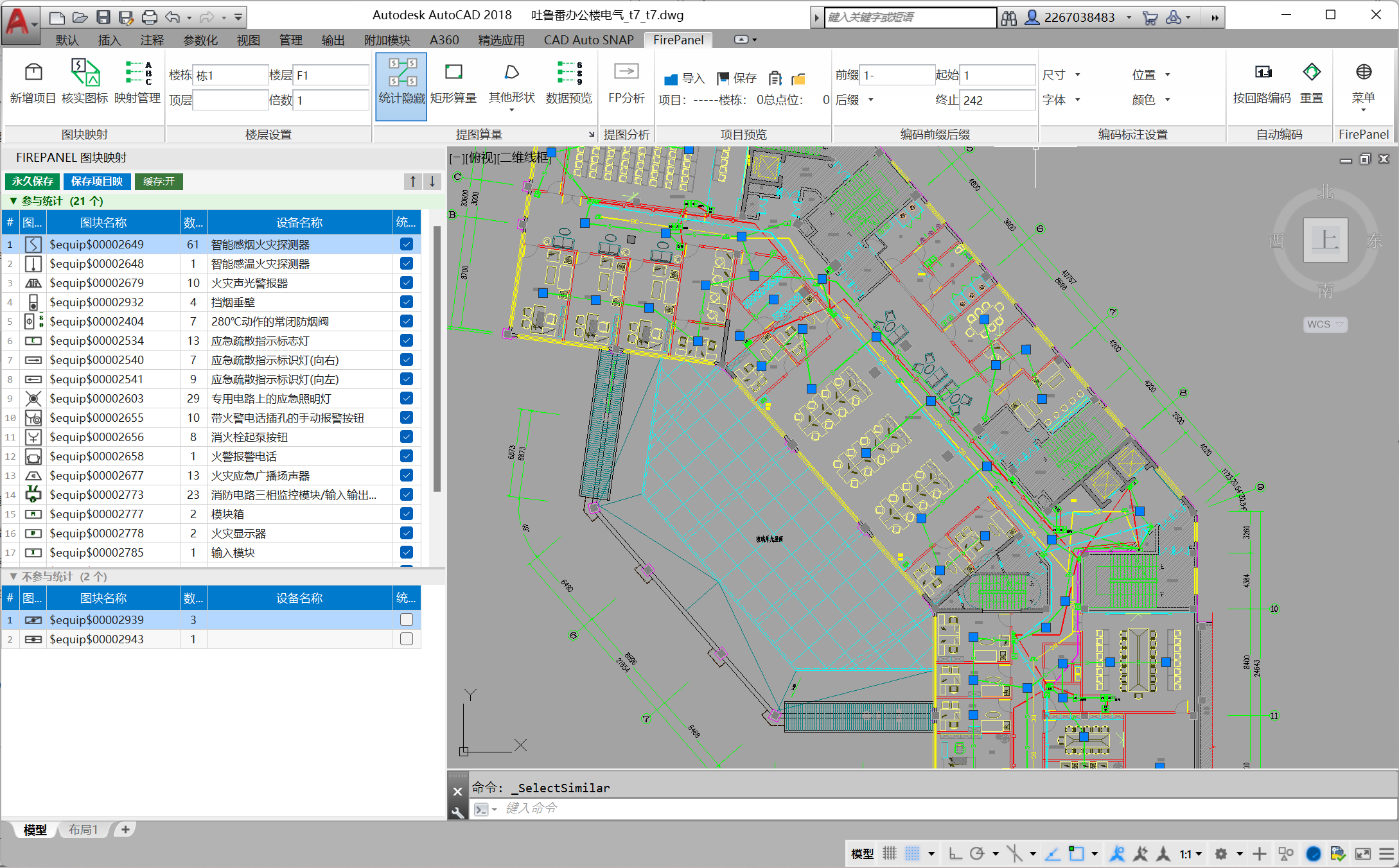Click the binoculars search icon in title bar
The image size is (1399, 868).
point(1009,17)
